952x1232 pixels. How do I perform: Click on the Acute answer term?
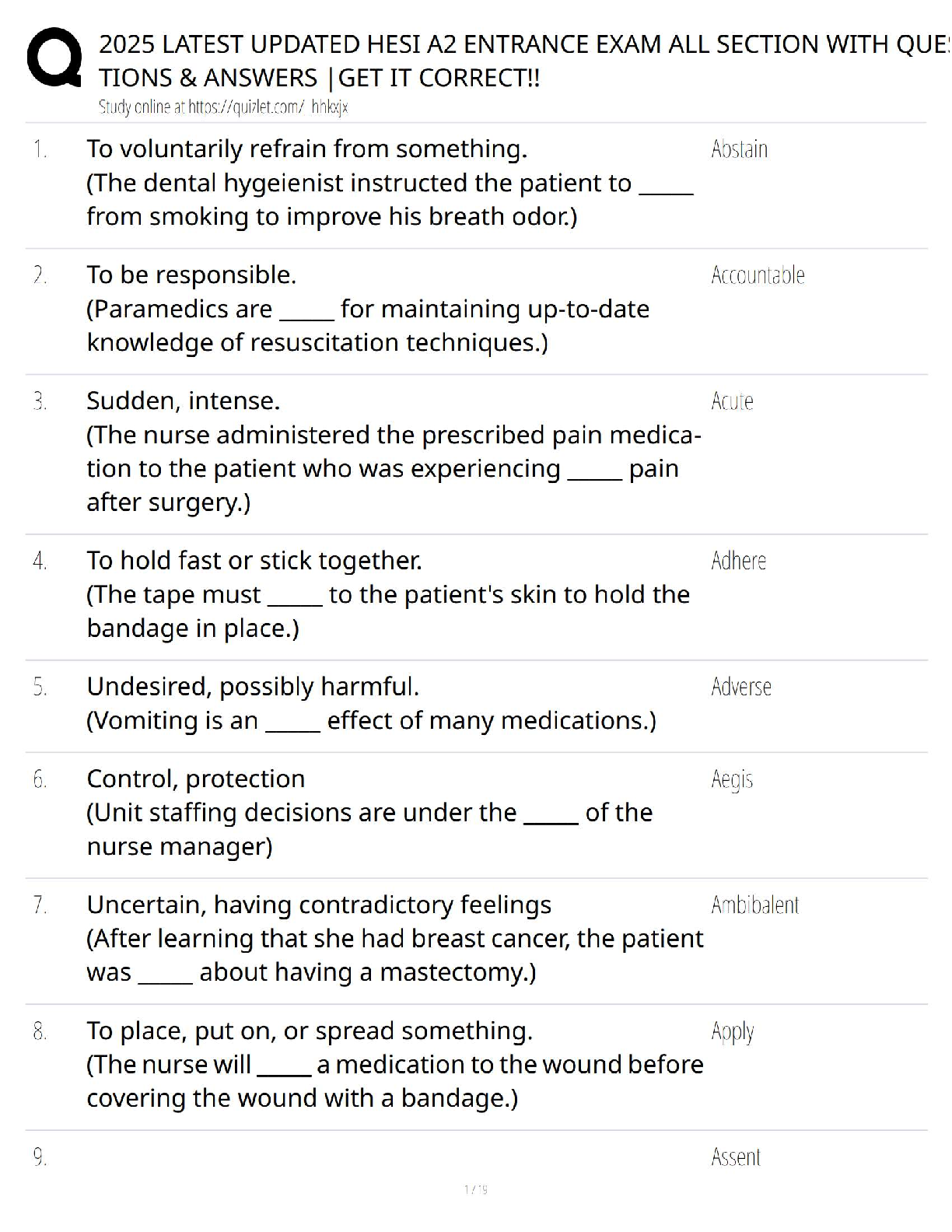(732, 401)
